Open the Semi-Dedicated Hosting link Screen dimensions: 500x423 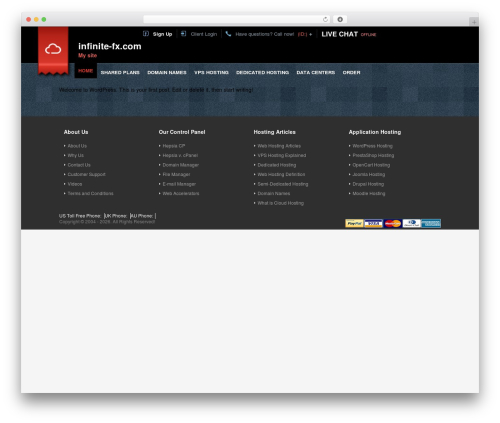(283, 184)
